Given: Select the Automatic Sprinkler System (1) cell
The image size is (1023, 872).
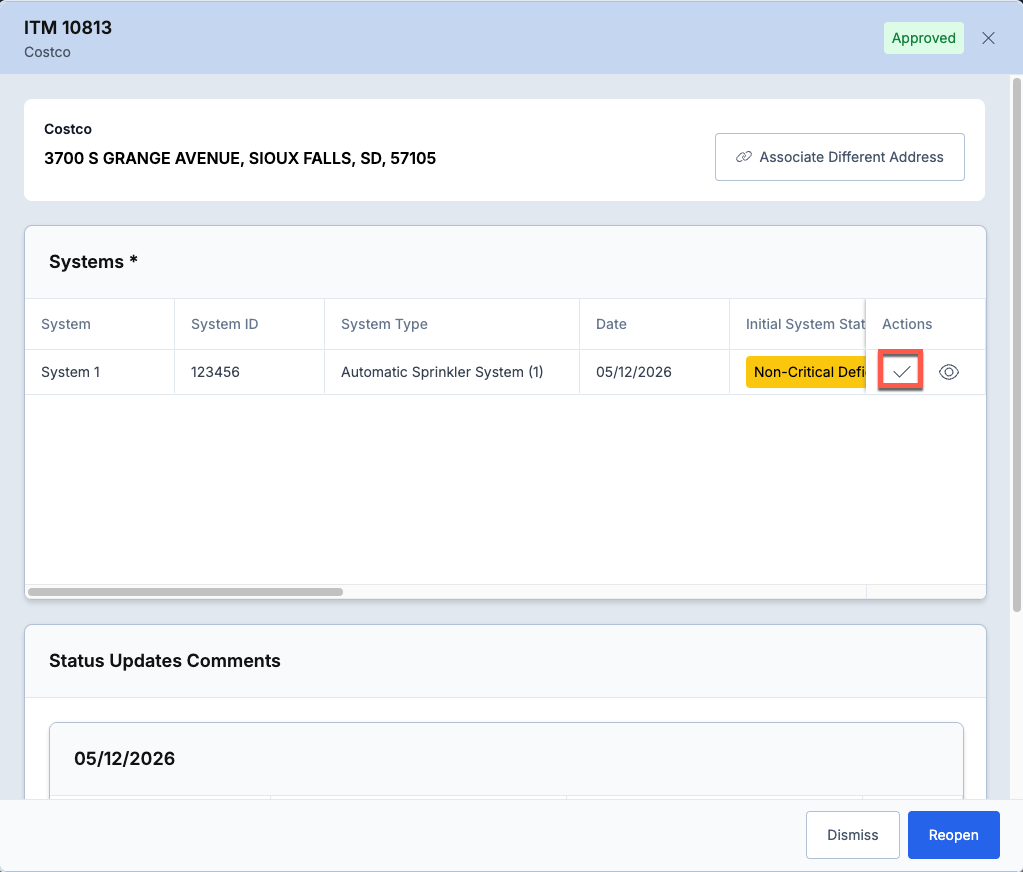Looking at the screenshot, I should [451, 372].
